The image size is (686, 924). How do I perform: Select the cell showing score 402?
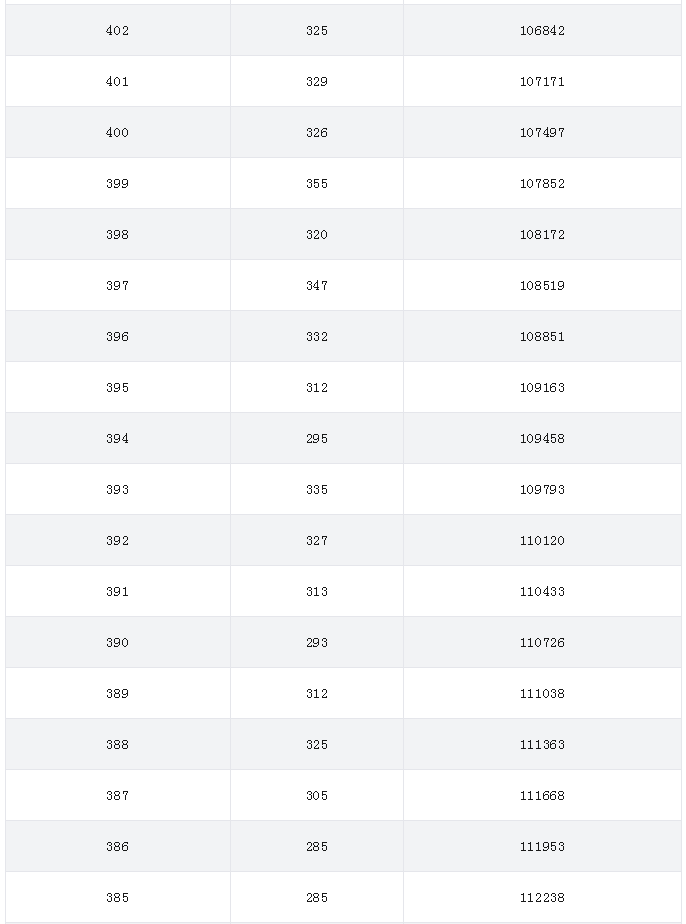pyautogui.click(x=117, y=31)
